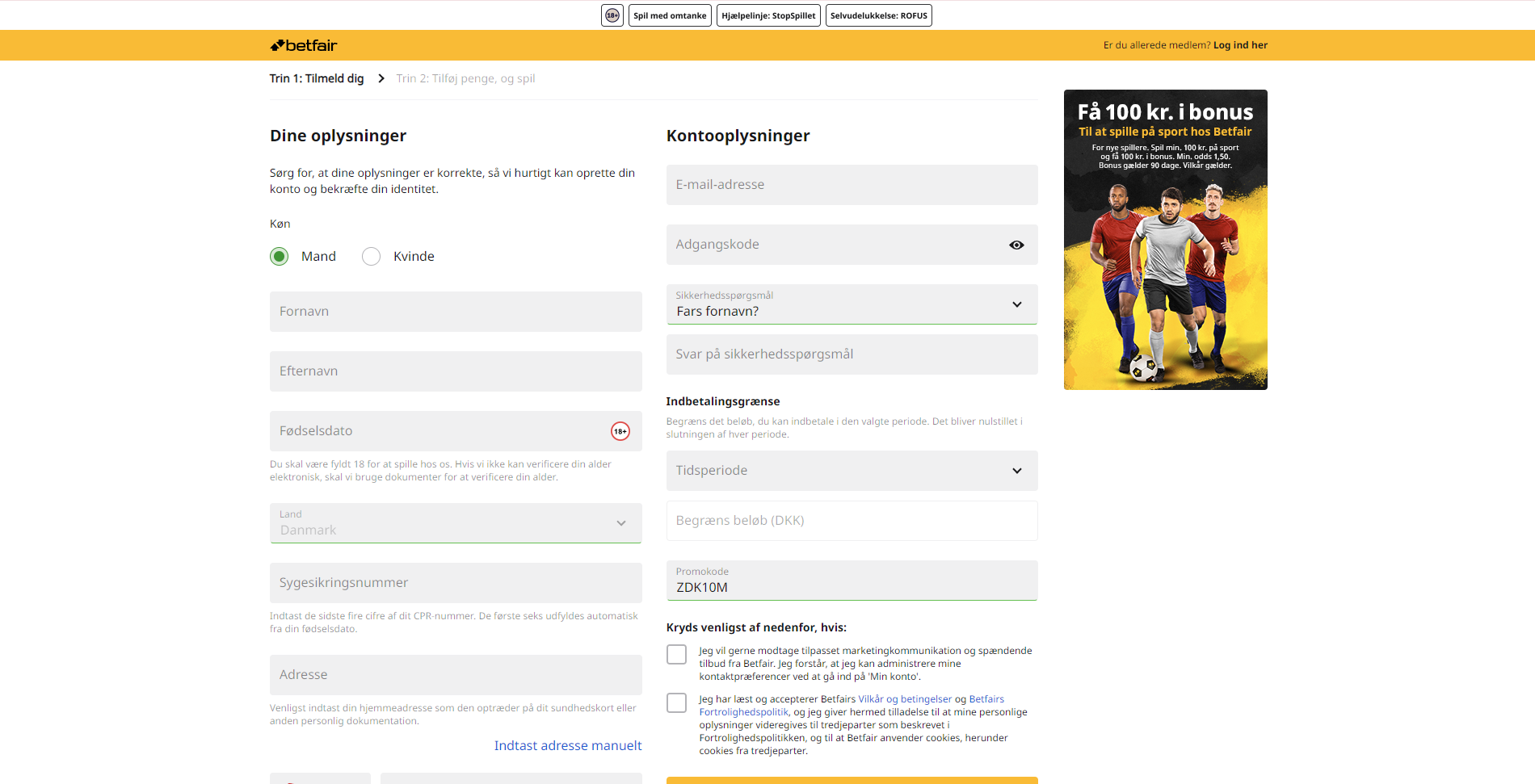Viewport: 1535px width, 784px height.
Task: Open Trin 1: Tilmeld dig step
Action: (317, 78)
